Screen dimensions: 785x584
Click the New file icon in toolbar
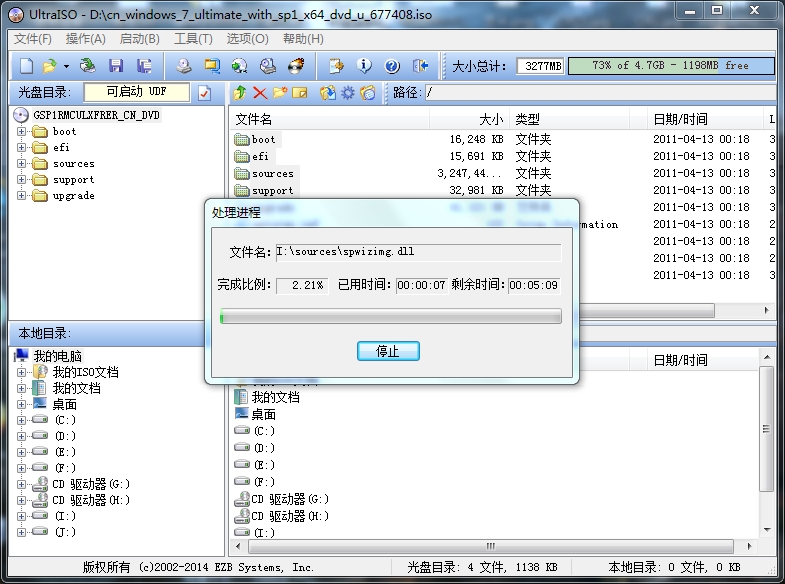pyautogui.click(x=27, y=66)
